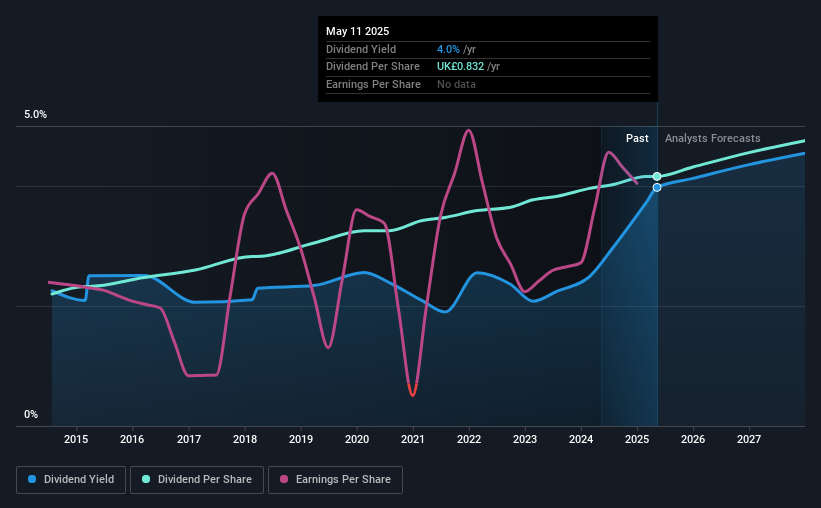
Task: Click the 'Dividend Yield' tooltip row label
Action: (361, 49)
